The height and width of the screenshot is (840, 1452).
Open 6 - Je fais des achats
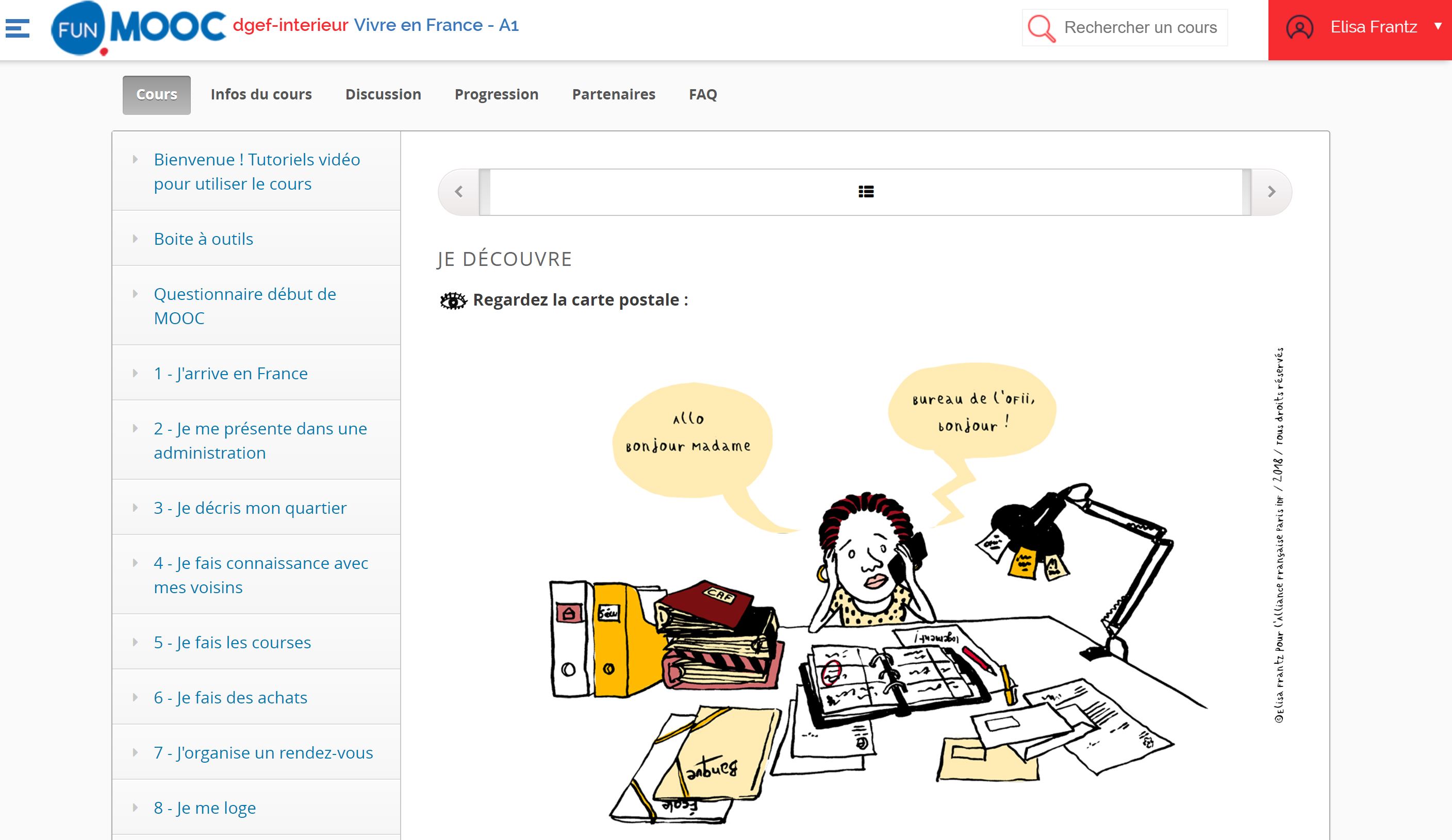[230, 698]
